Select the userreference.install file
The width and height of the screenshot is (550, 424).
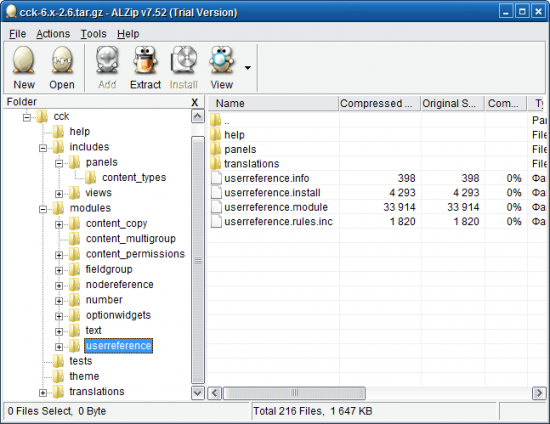[273, 193]
